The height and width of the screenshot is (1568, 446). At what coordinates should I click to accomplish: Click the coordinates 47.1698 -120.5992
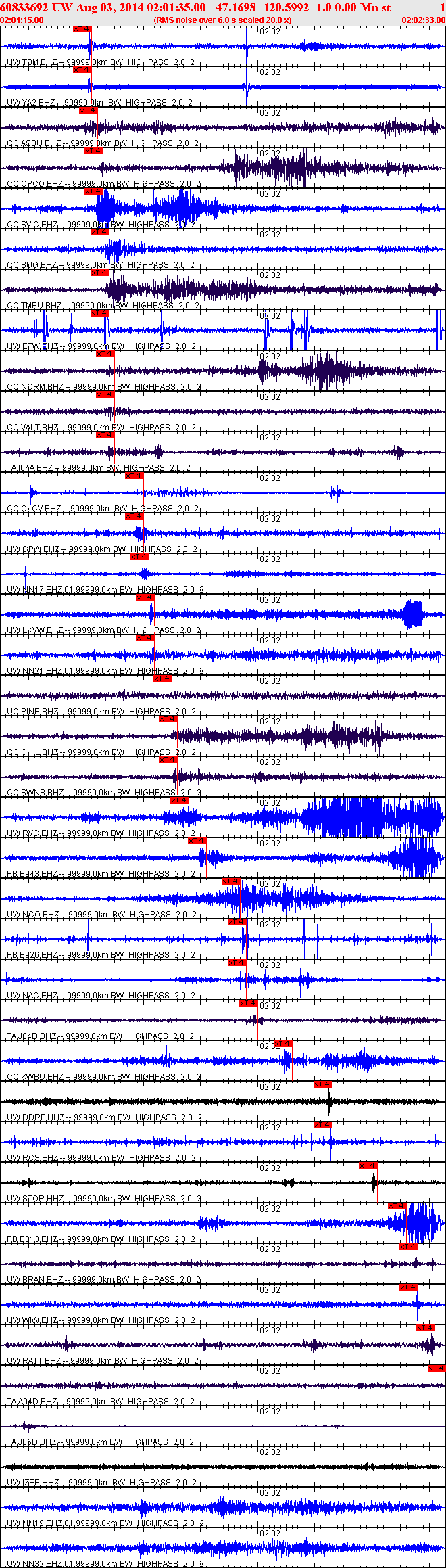[262, 7]
